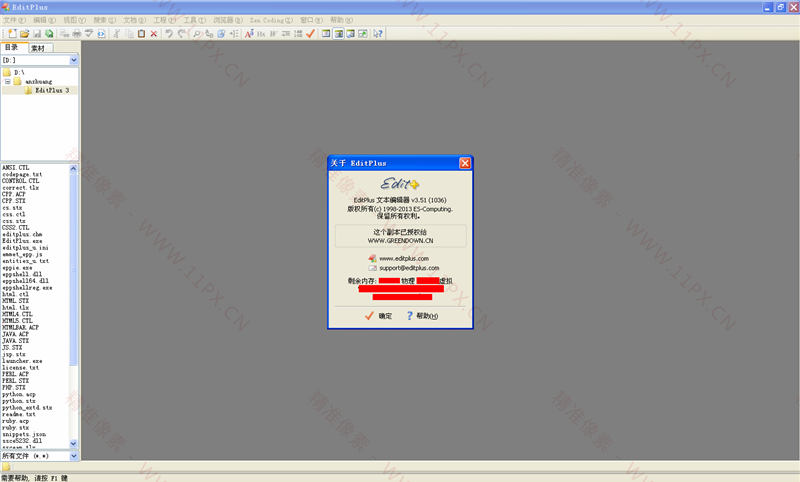800x482 pixels.
Task: Select license.txt in file list
Action: click(20, 368)
